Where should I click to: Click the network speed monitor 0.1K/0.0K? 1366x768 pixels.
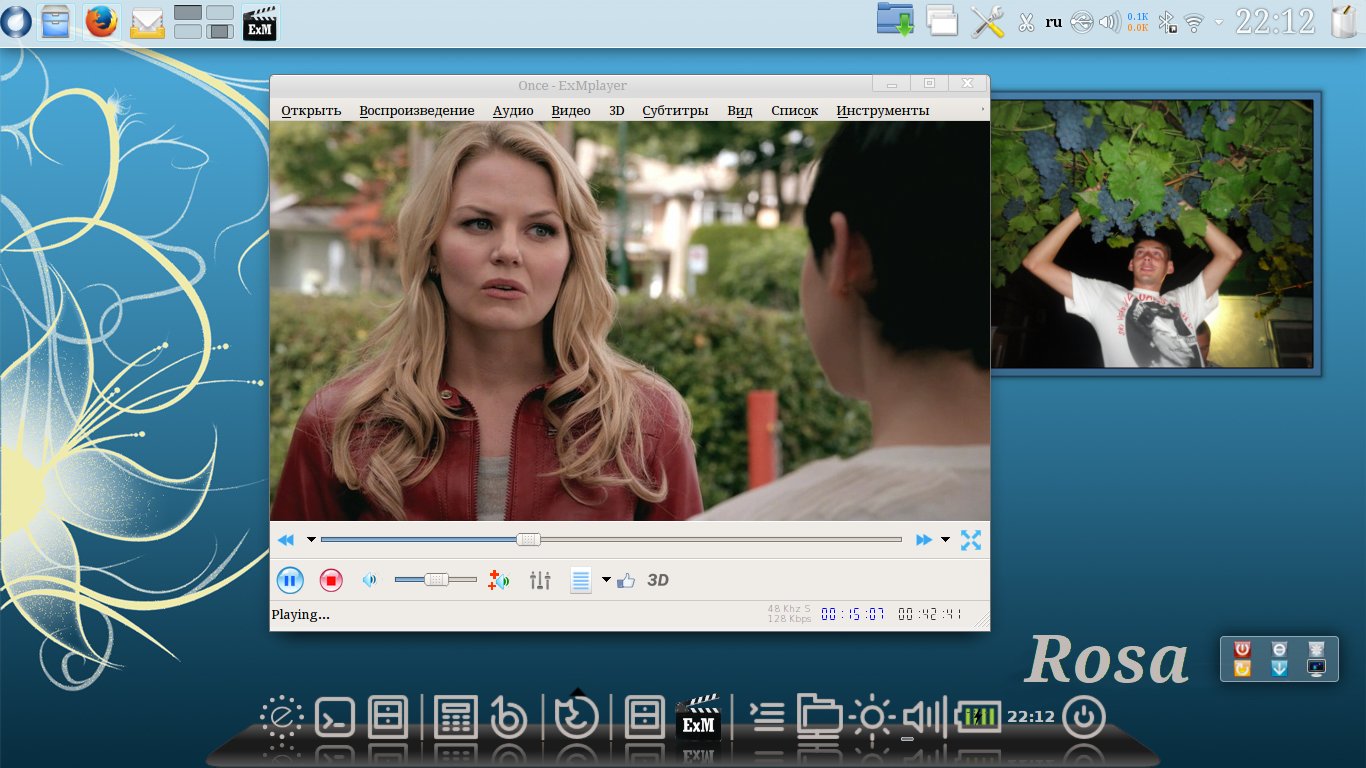click(1138, 22)
